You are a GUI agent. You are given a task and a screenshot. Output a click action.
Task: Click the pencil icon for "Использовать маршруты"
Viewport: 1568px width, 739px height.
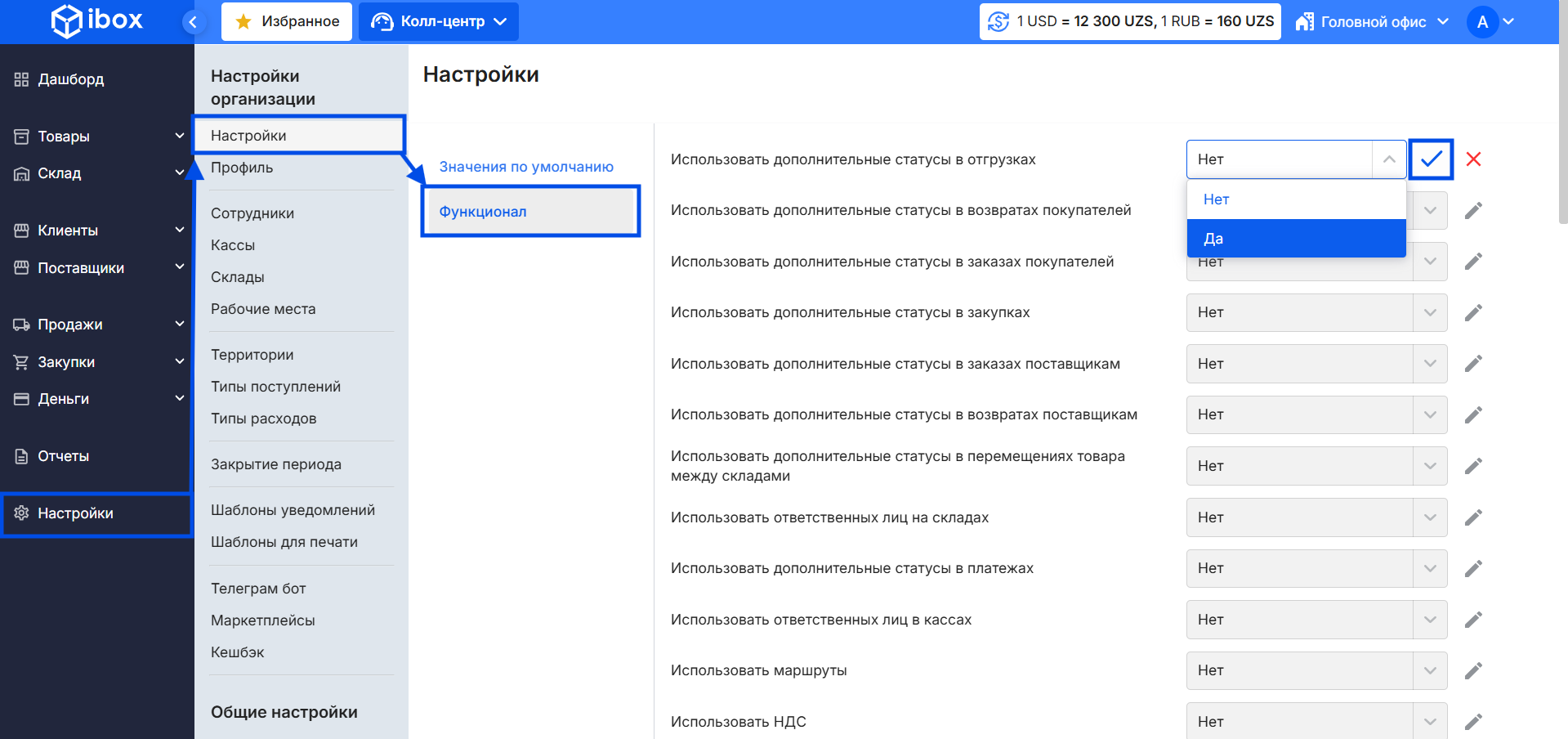(x=1473, y=671)
